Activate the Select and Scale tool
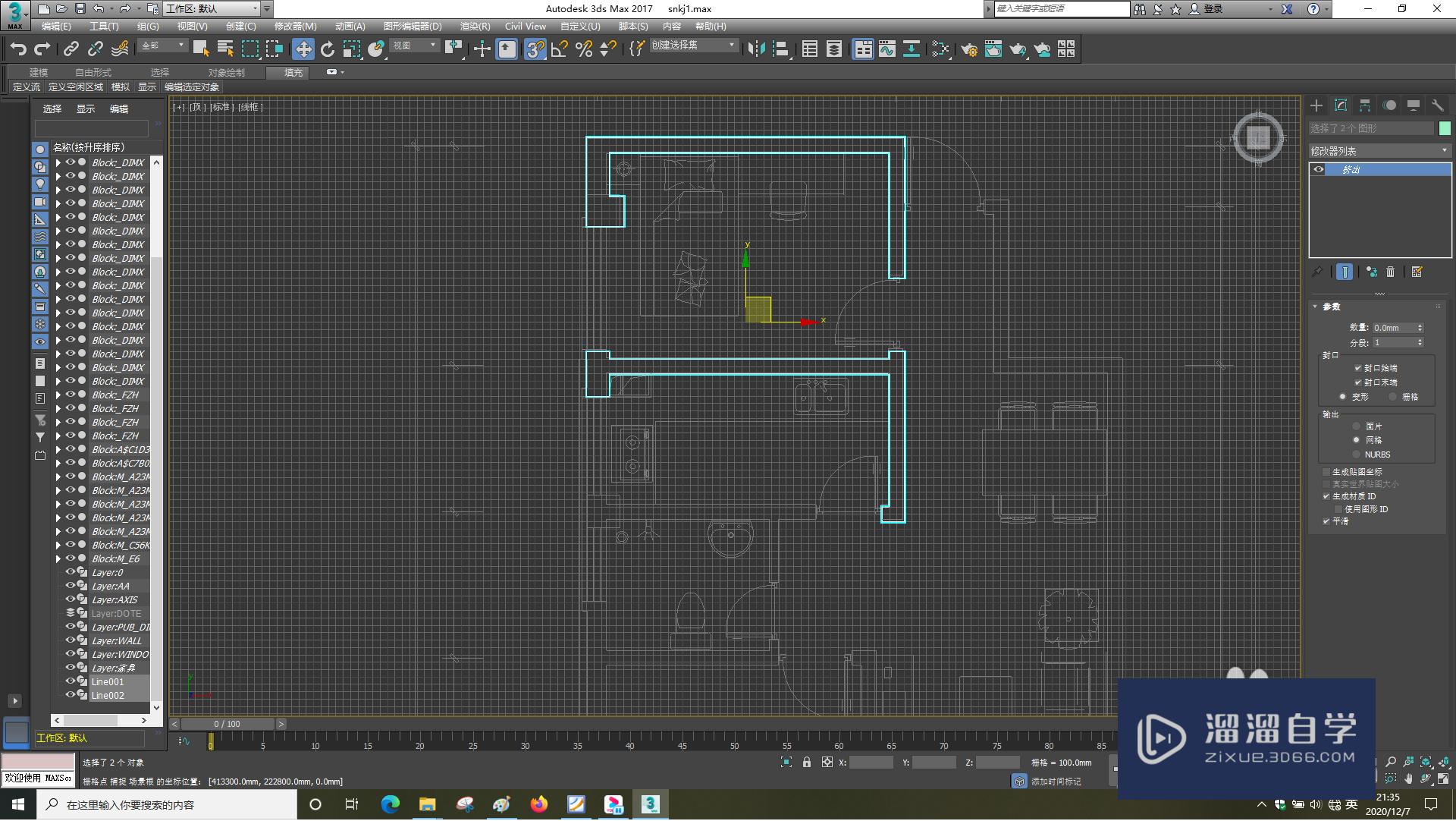Viewport: 1456px width, 821px height. [x=352, y=49]
